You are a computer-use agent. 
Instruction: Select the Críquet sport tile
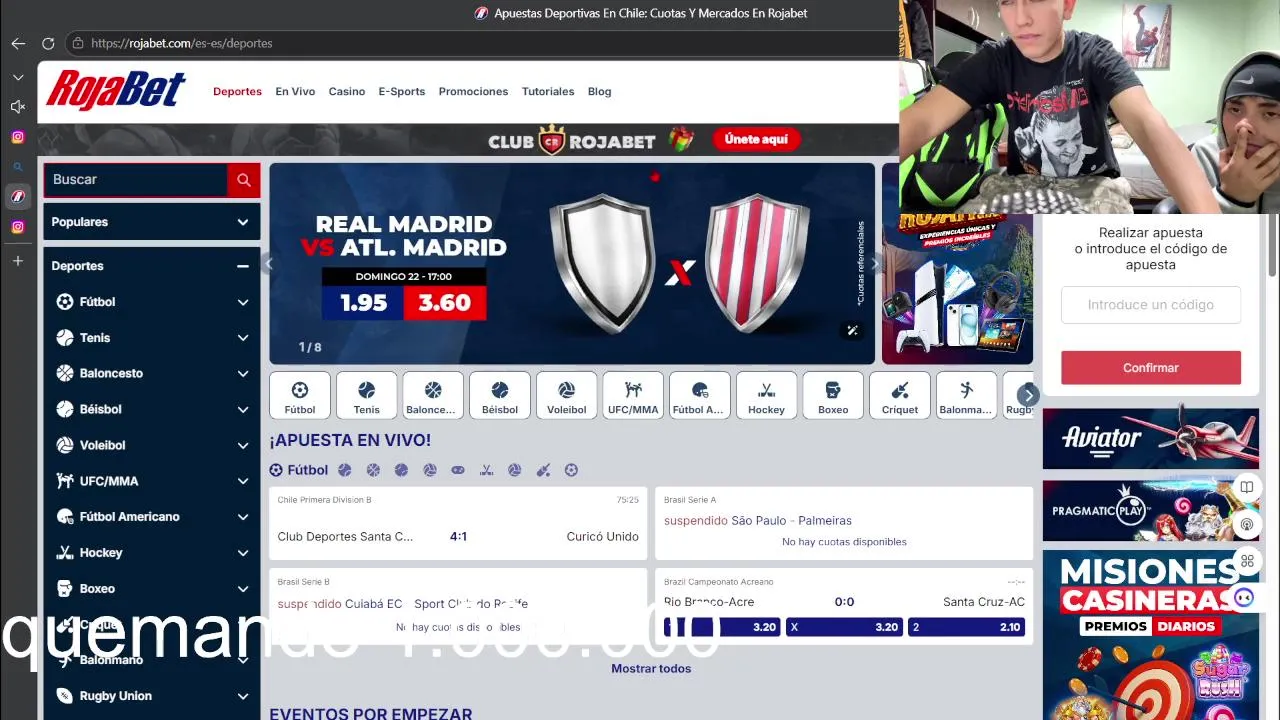pos(900,395)
